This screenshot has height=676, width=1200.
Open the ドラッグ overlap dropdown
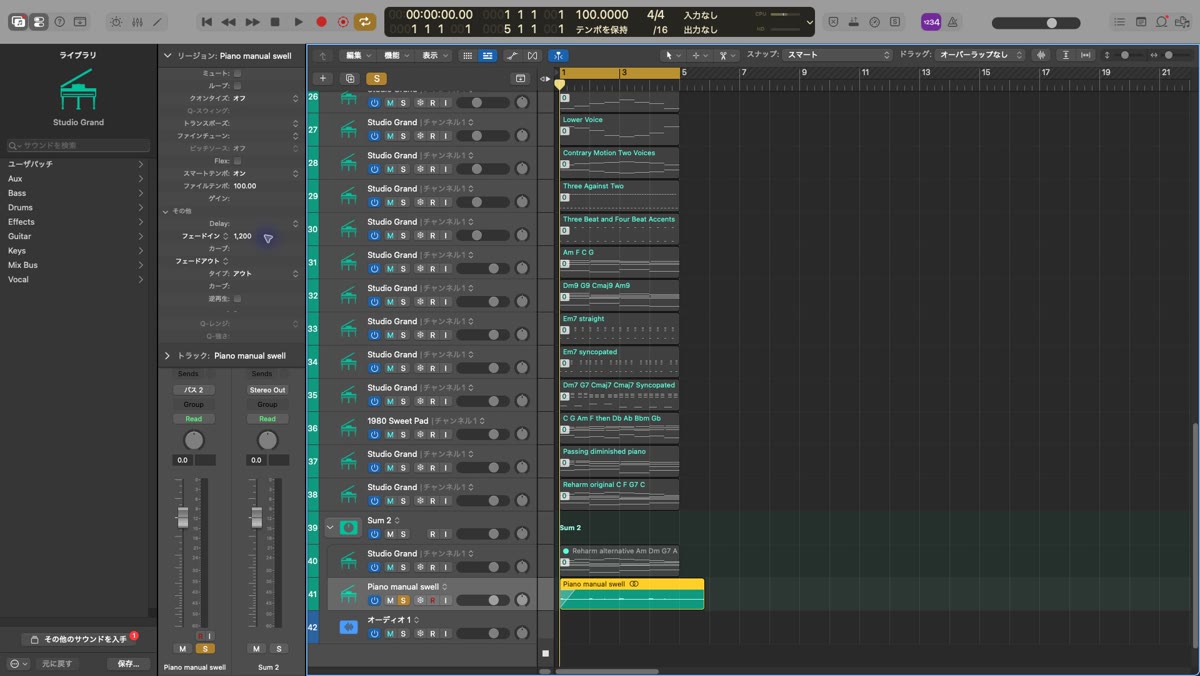tap(981, 55)
